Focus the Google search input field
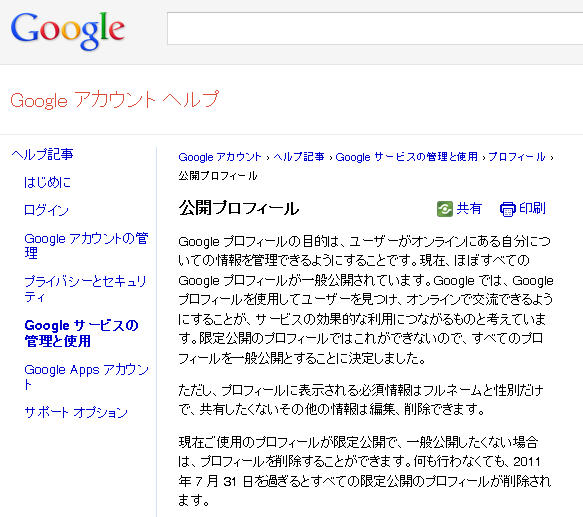Image resolution: width=583 pixels, height=517 pixels. (x=375, y=28)
